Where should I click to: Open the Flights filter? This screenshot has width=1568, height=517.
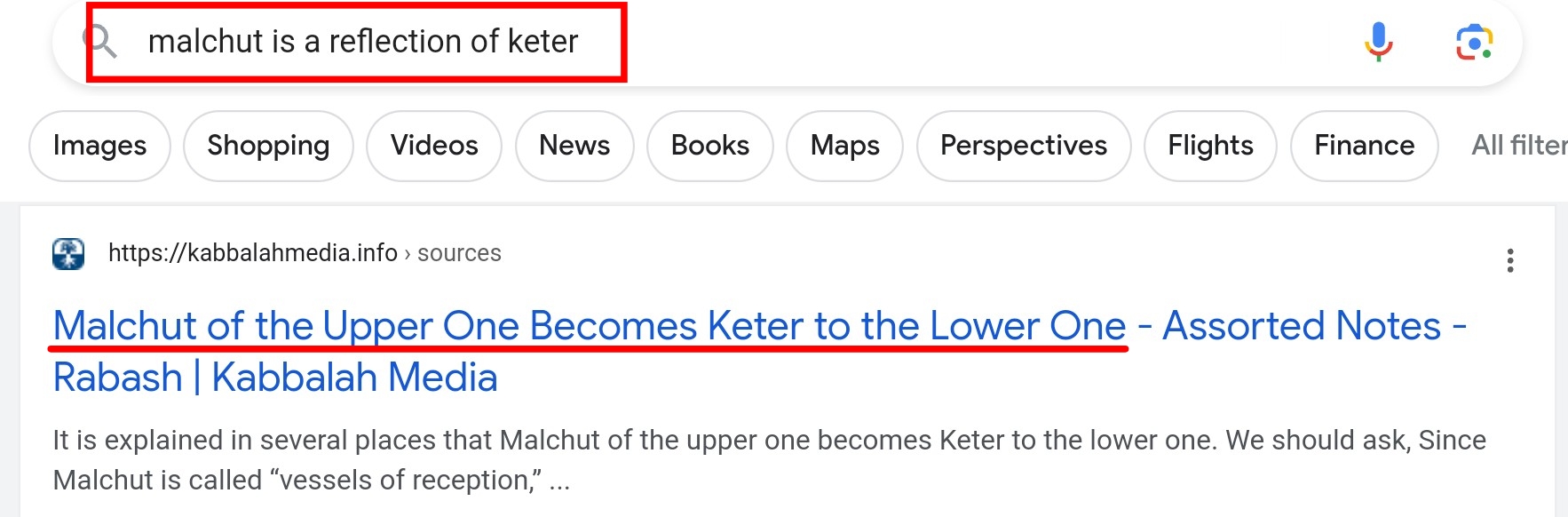point(1210,146)
